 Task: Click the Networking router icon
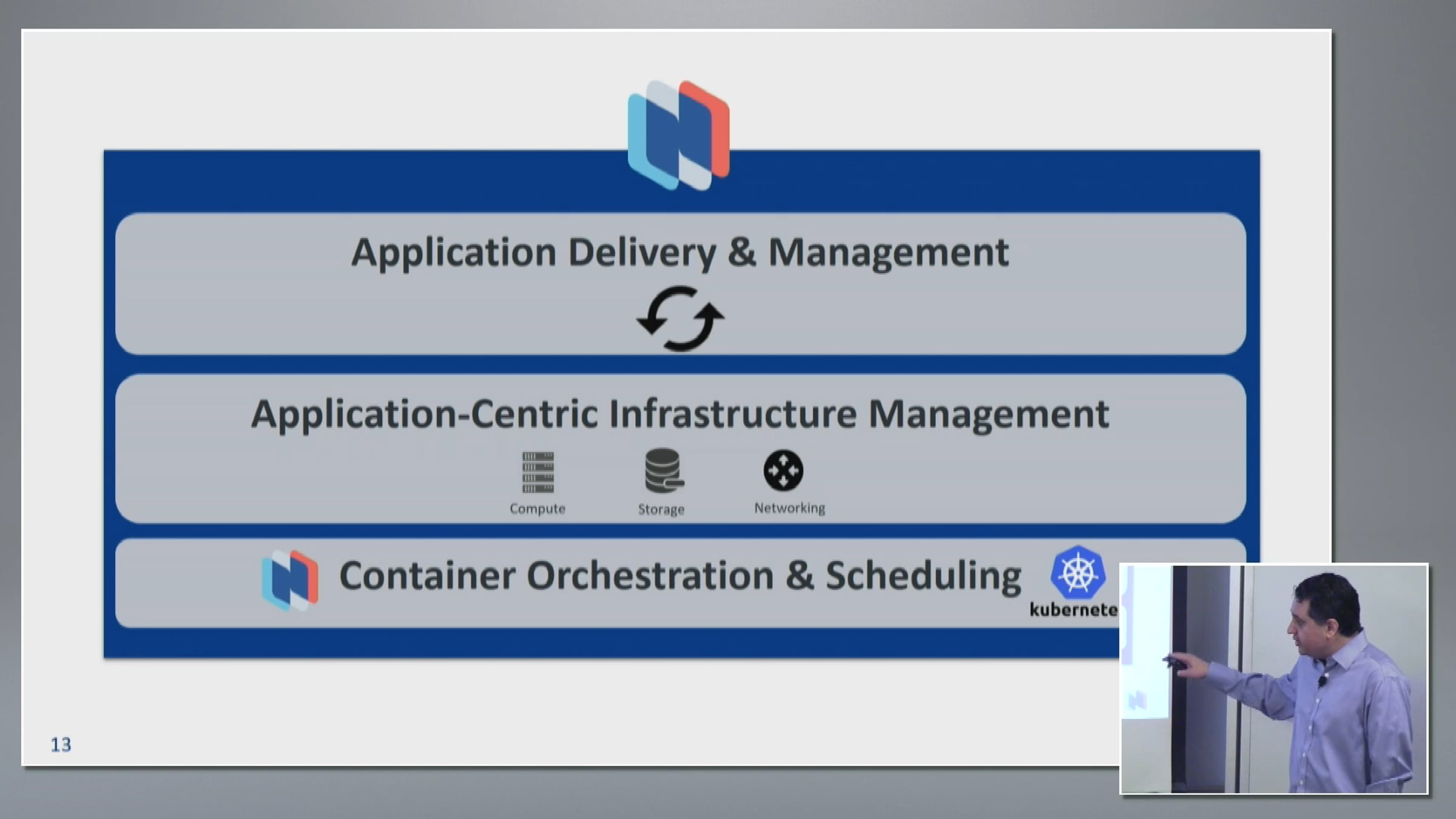tap(783, 470)
